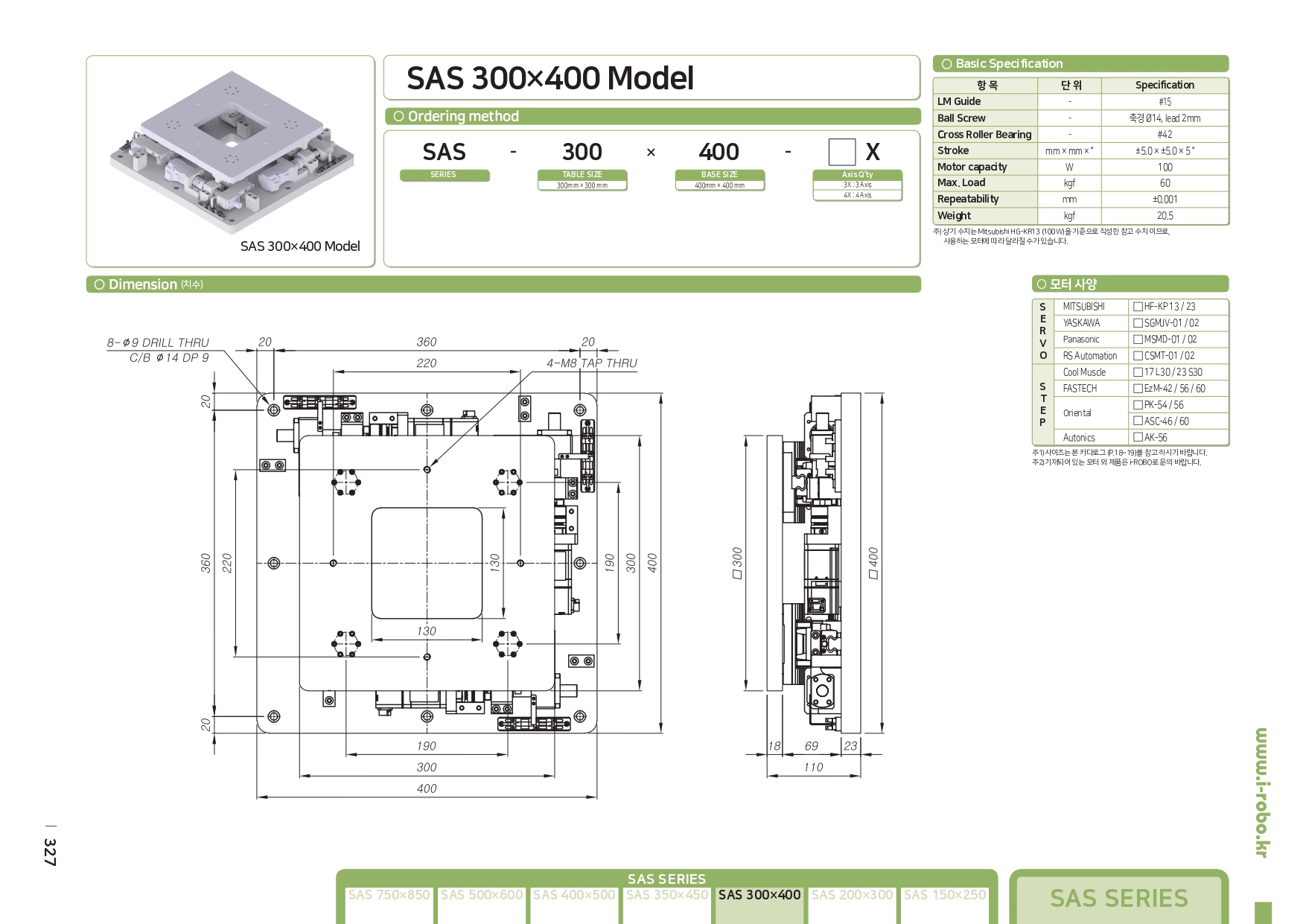The image size is (1306, 924).
Task: Click the Max. Load row label
Action: (961, 182)
